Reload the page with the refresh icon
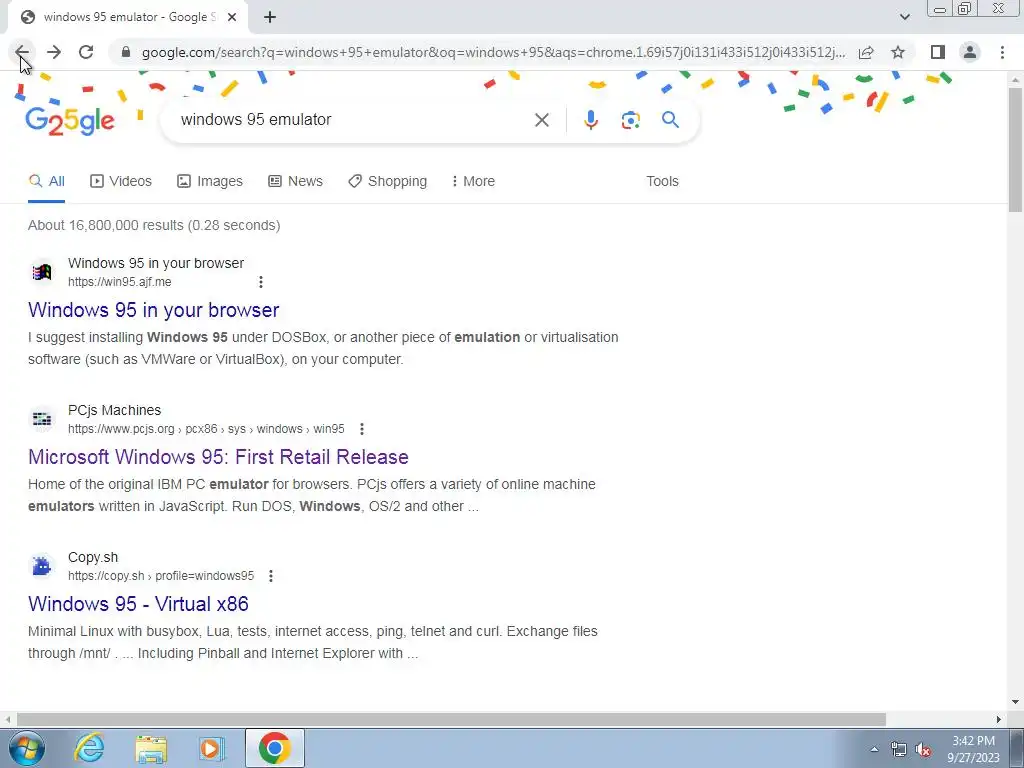This screenshot has height=768, width=1024. point(86,52)
